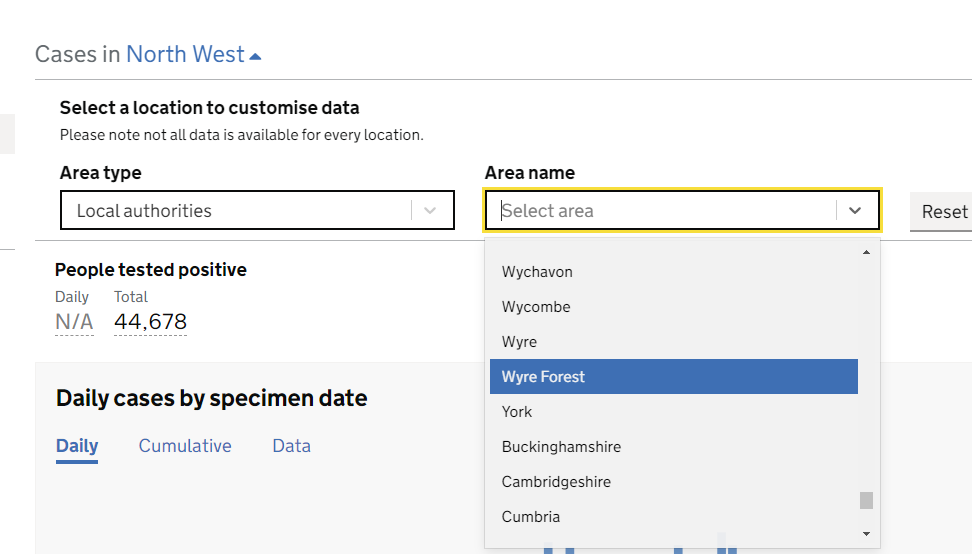Switch to the Cumulative tab
The height and width of the screenshot is (554, 972).
point(185,446)
